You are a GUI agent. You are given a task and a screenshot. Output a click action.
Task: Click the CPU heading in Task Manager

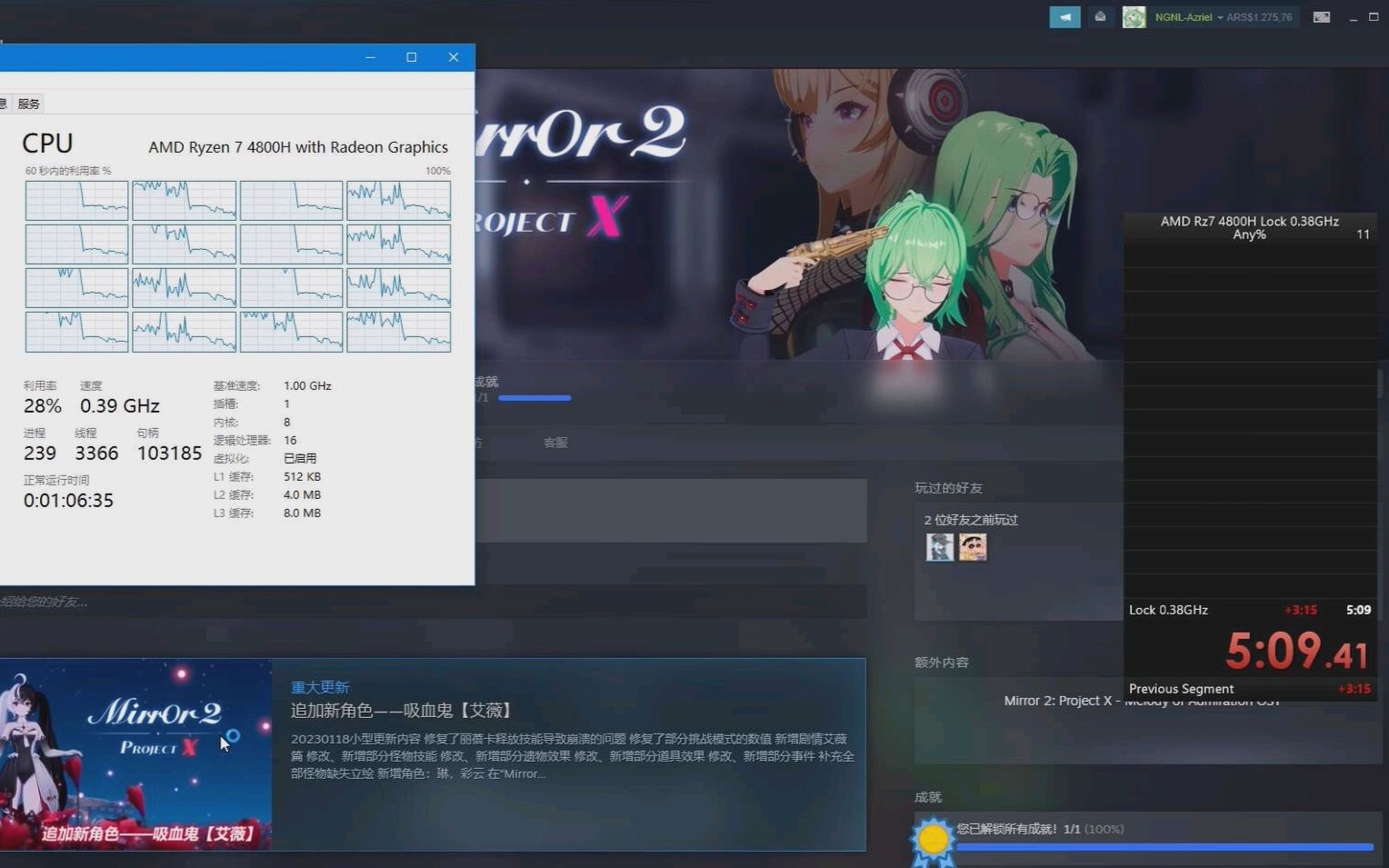[47, 143]
